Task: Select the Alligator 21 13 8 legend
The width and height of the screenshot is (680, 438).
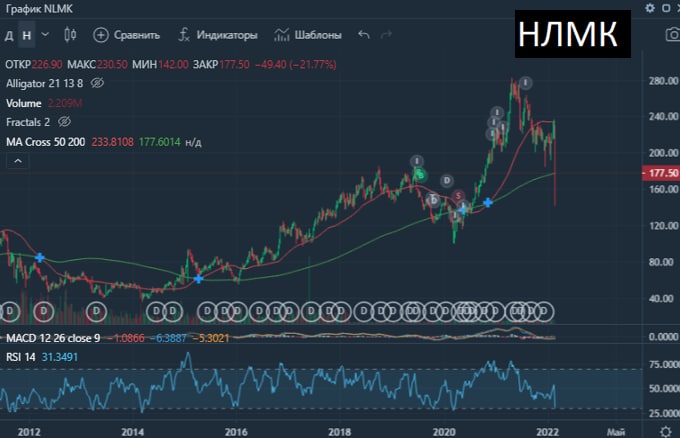Action: pos(44,83)
